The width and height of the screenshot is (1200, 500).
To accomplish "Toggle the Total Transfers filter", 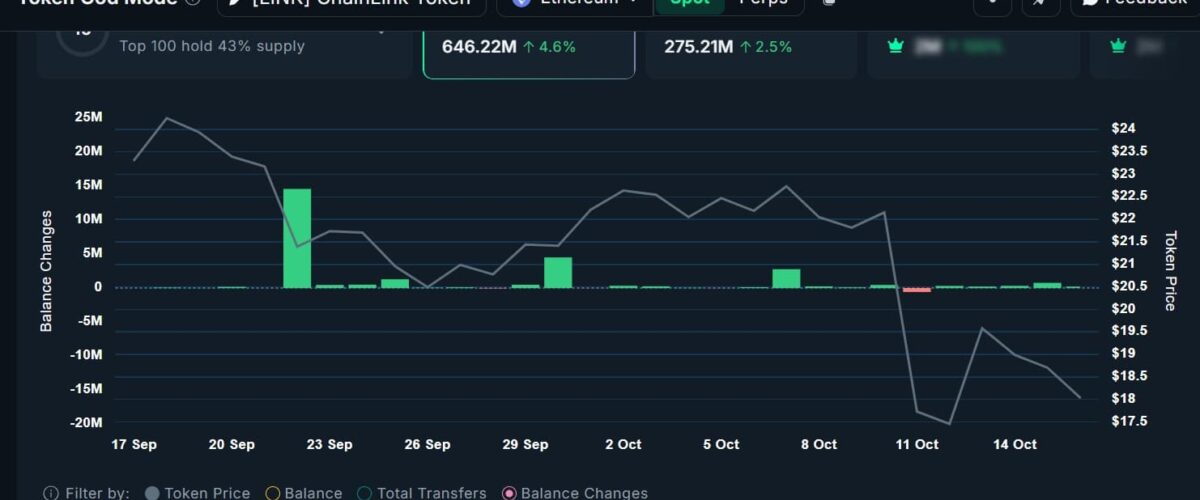I will click(365, 493).
